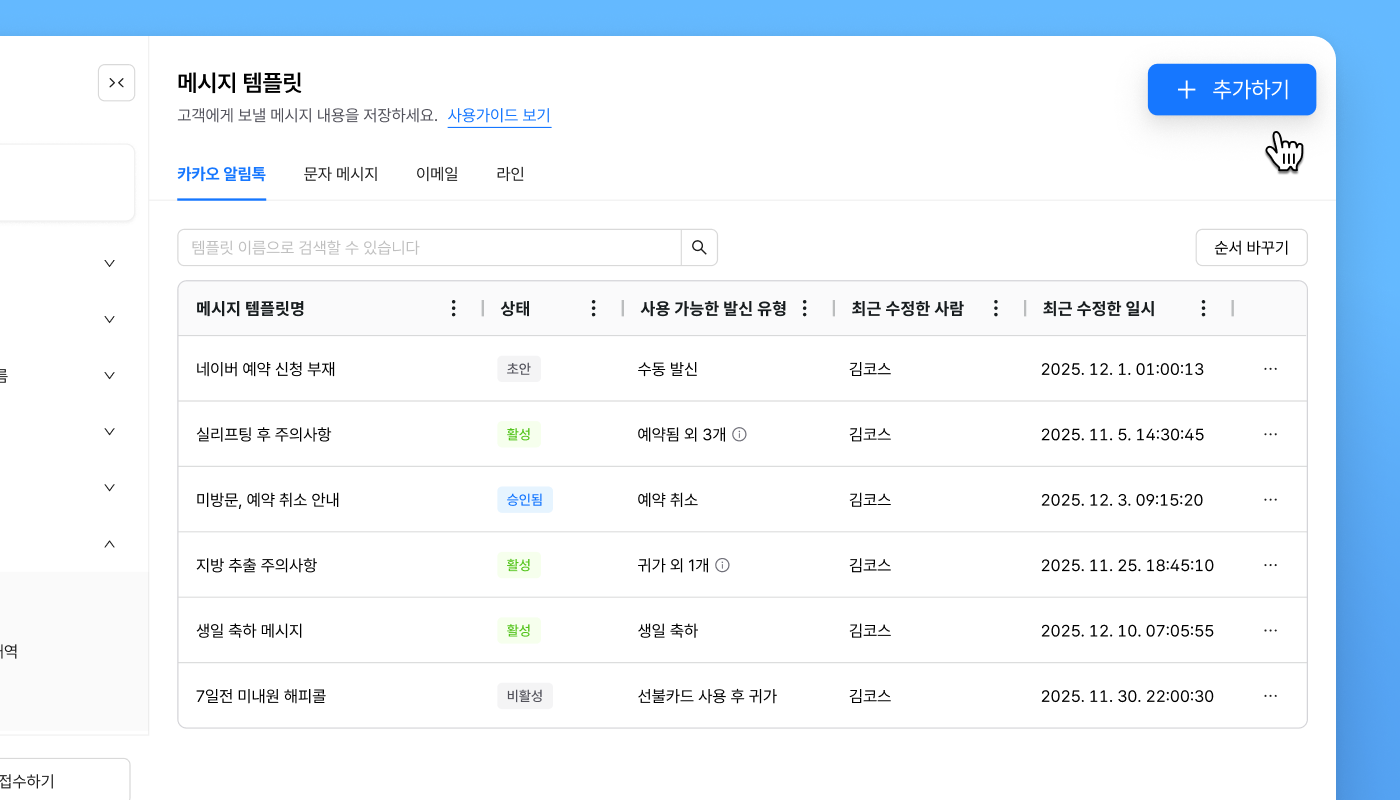This screenshot has height=800, width=1400.
Task: Click the 순서 바꾸기 button
Action: 1251,247
